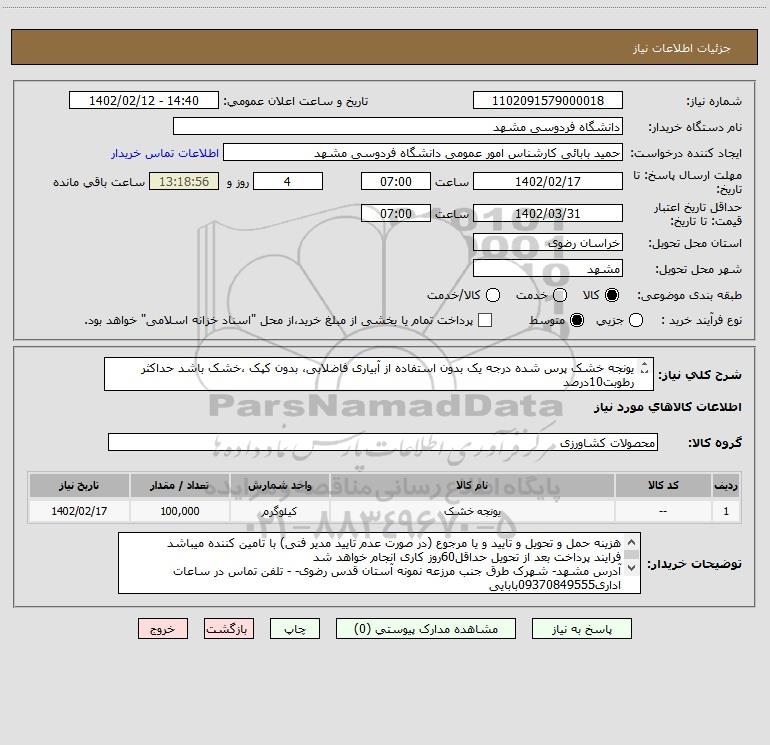Select the خدمت radio button
The image size is (770, 745).
[560, 295]
